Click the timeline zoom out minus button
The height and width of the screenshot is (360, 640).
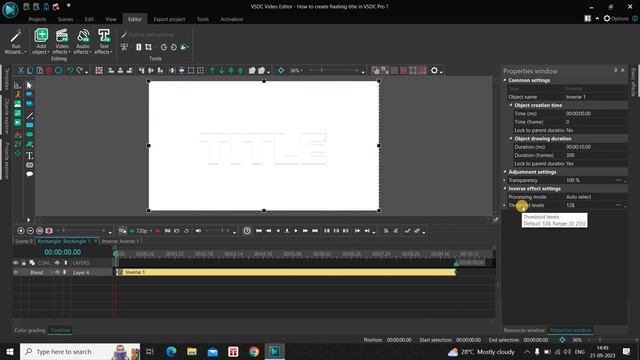[30, 231]
